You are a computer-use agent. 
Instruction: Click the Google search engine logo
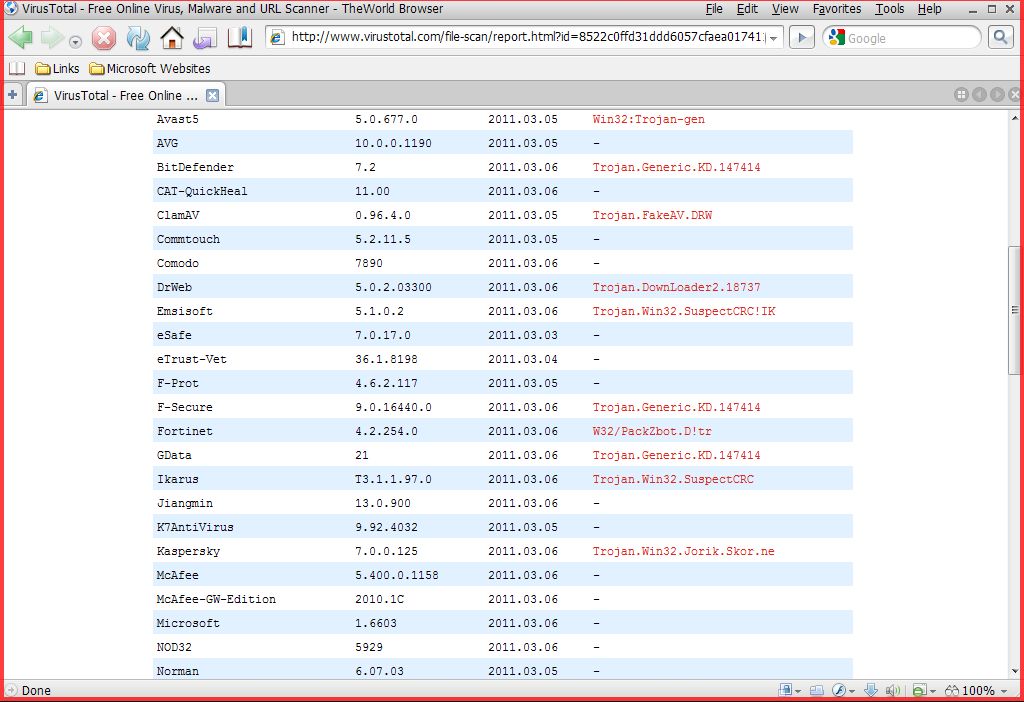(x=837, y=37)
